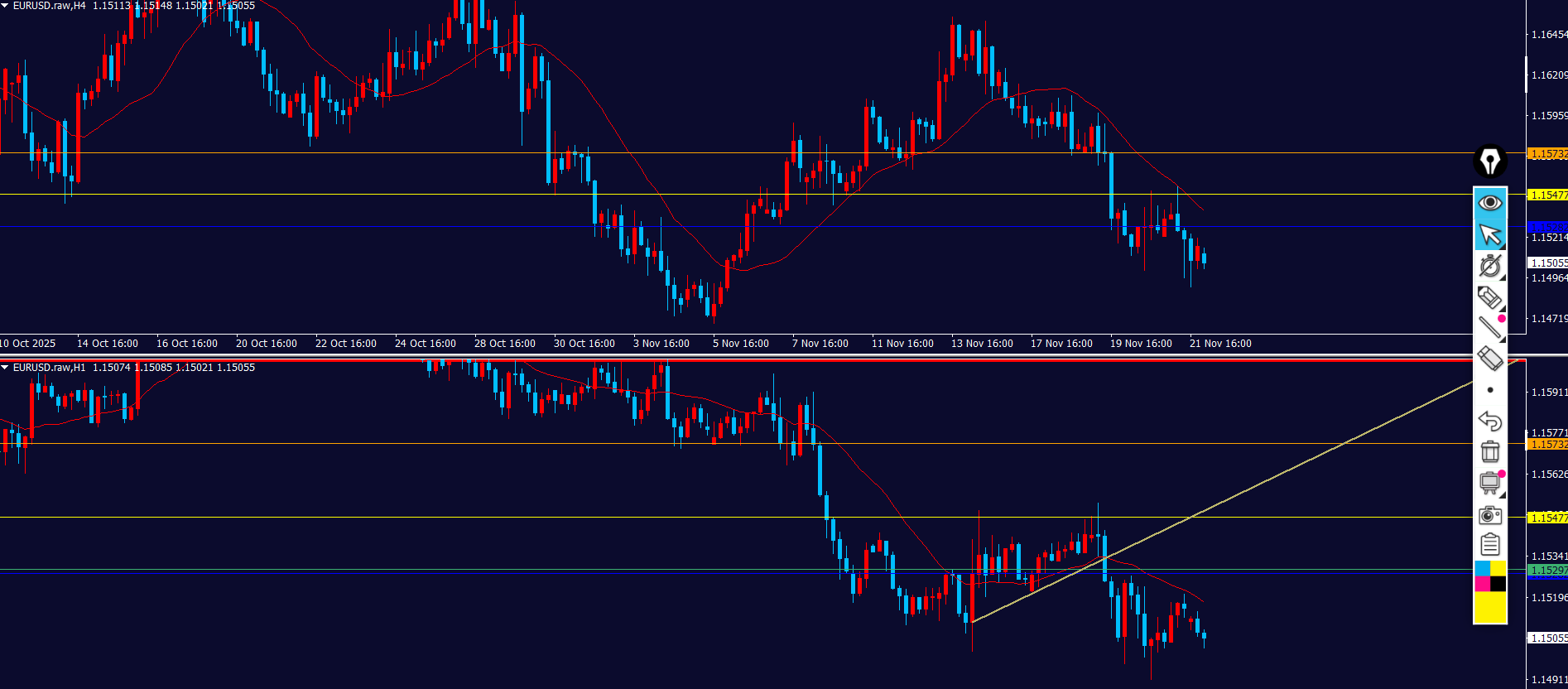Image resolution: width=1568 pixels, height=689 pixels.
Task: Click the pen nib icon above the toolbar
Action: [1490, 161]
